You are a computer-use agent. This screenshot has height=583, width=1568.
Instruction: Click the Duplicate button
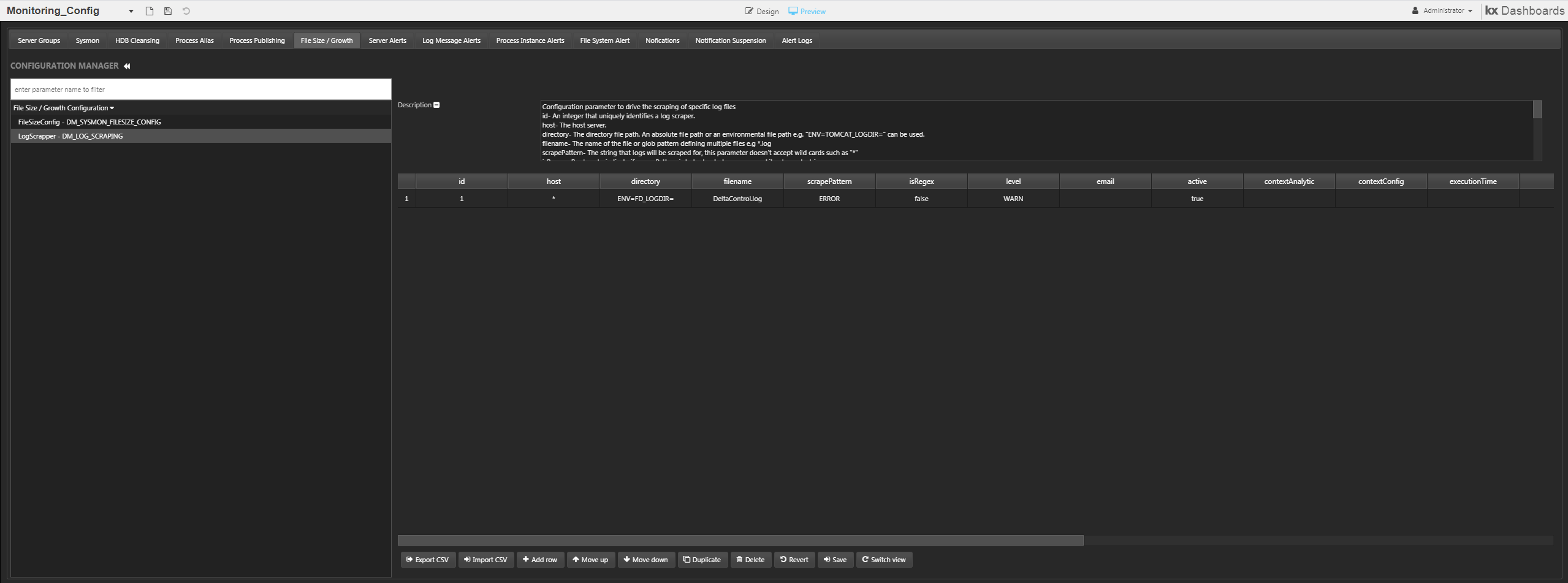(x=702, y=560)
